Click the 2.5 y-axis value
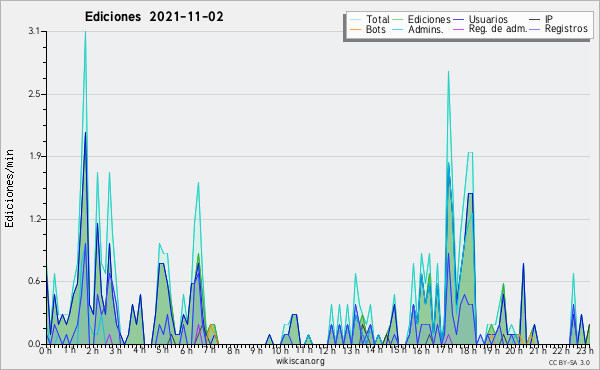This screenshot has height=370, width=600. click(34, 94)
